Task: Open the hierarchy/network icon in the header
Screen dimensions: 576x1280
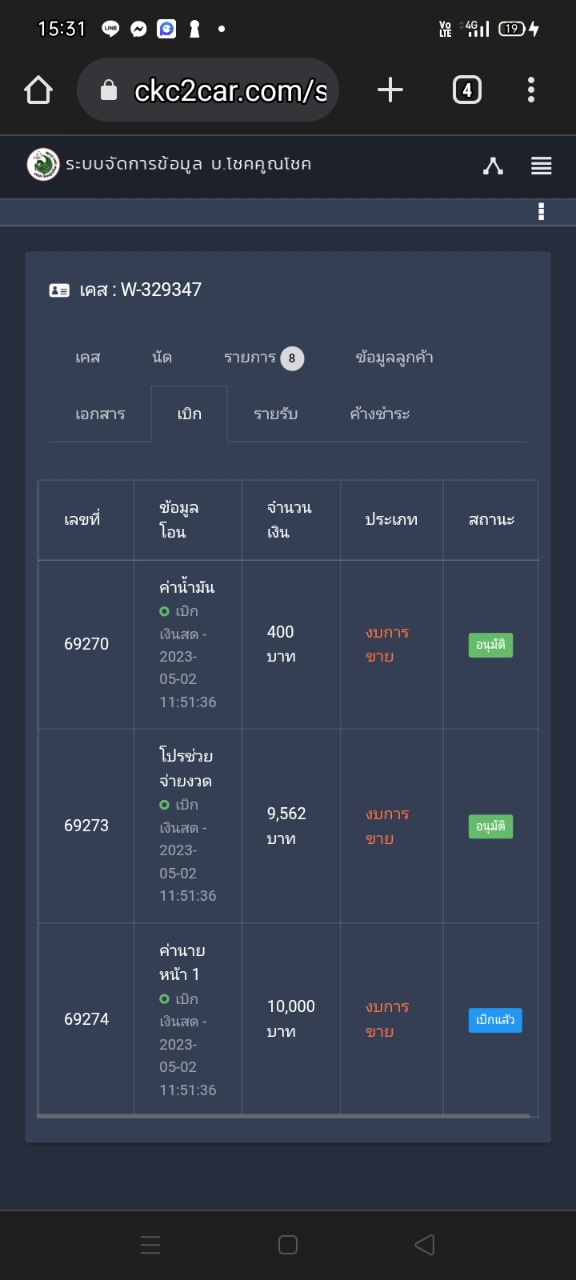Action: (493, 166)
